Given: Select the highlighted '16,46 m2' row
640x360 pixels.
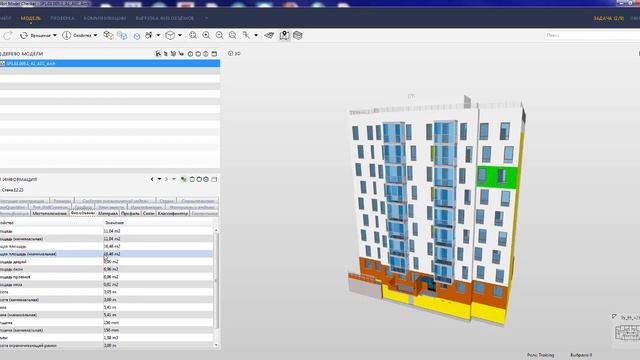Looking at the screenshot, I should click(x=106, y=254).
